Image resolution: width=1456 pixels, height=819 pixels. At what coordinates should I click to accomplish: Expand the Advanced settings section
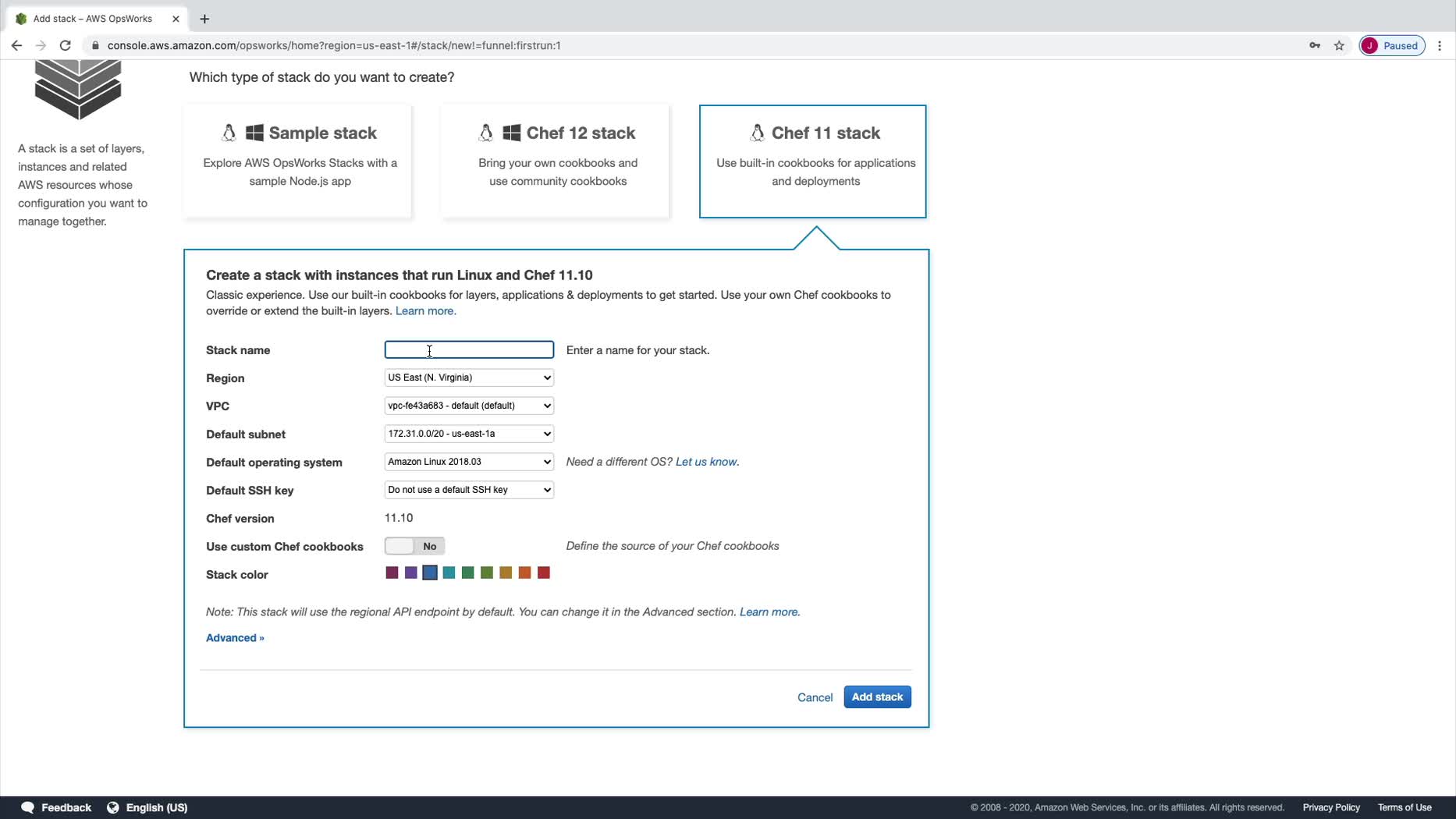point(235,638)
